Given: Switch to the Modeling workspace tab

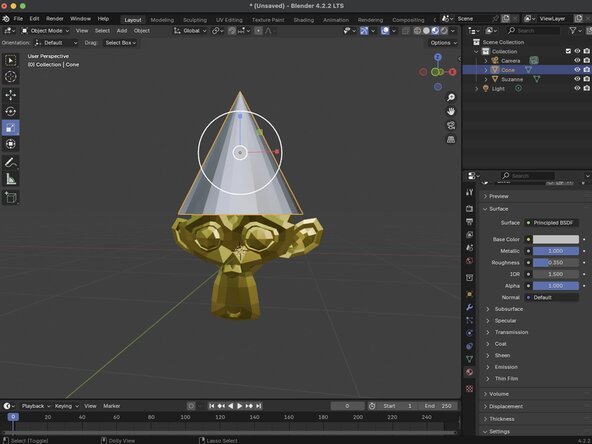Looking at the screenshot, I should (x=162, y=20).
